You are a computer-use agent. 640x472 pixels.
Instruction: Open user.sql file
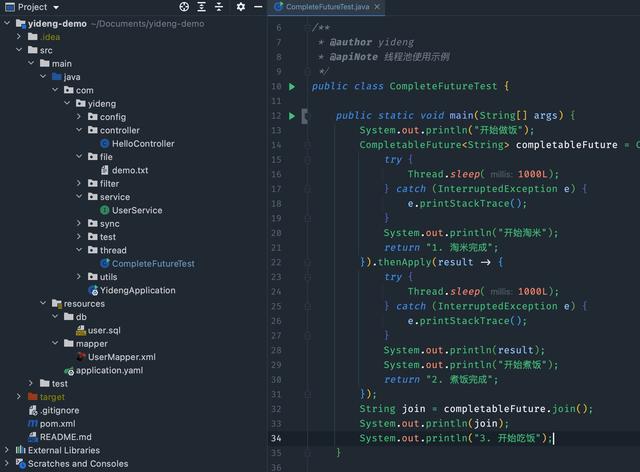point(104,330)
